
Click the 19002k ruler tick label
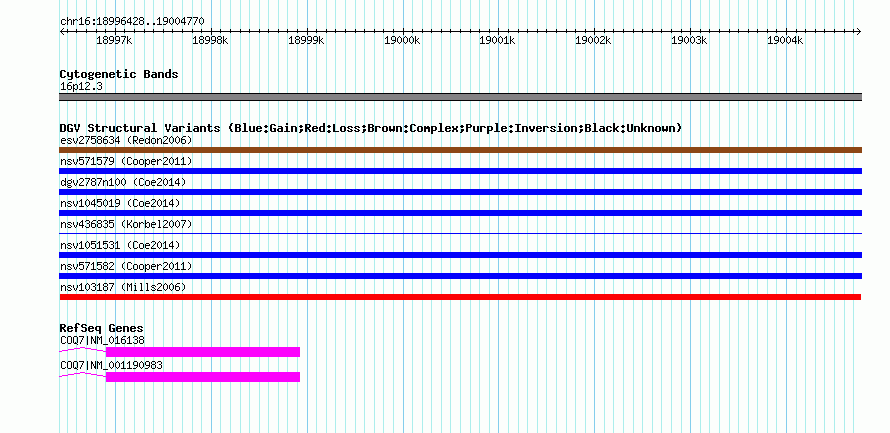coord(594,40)
